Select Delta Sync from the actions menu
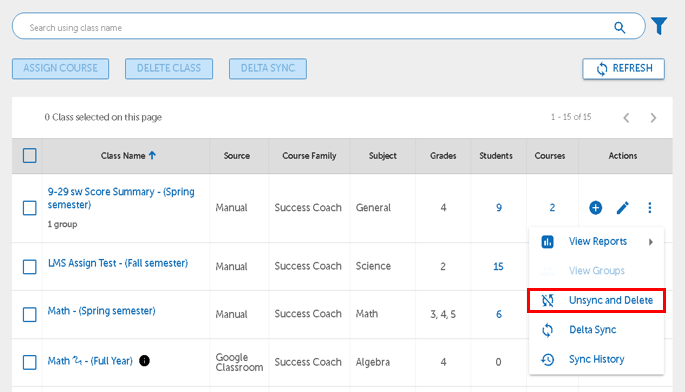 click(592, 330)
